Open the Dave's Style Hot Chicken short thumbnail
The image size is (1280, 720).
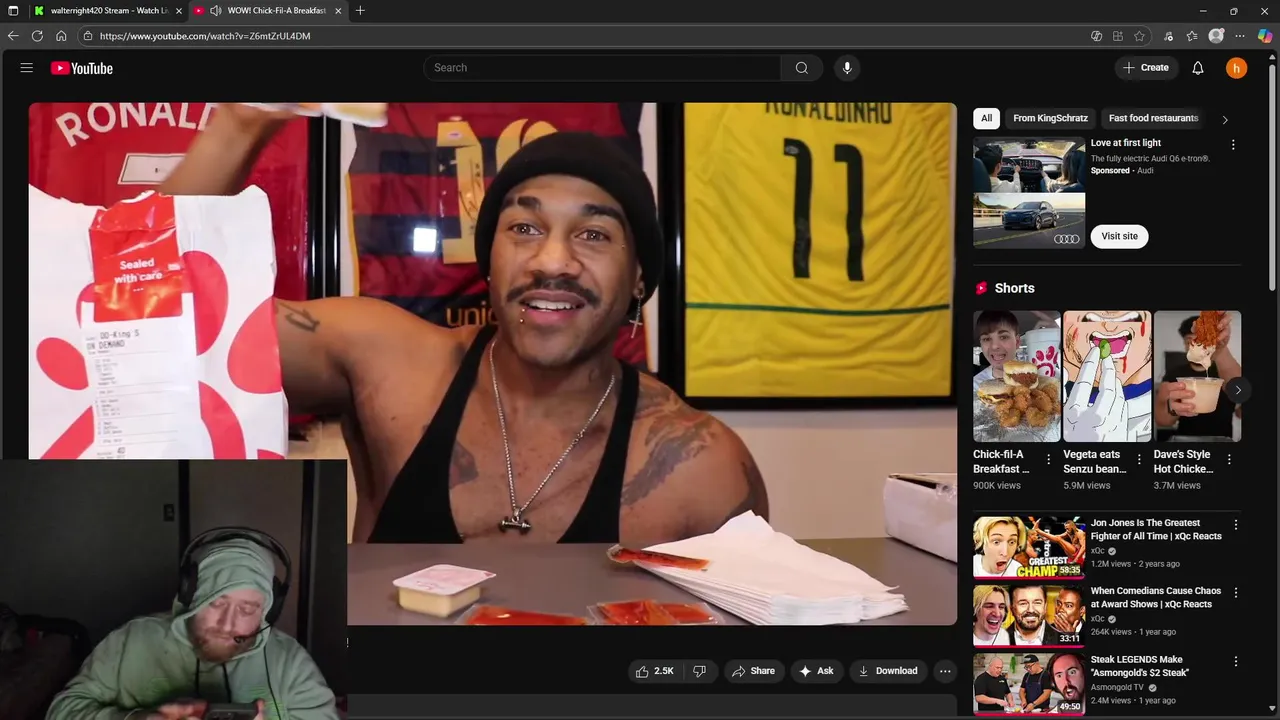point(1197,376)
